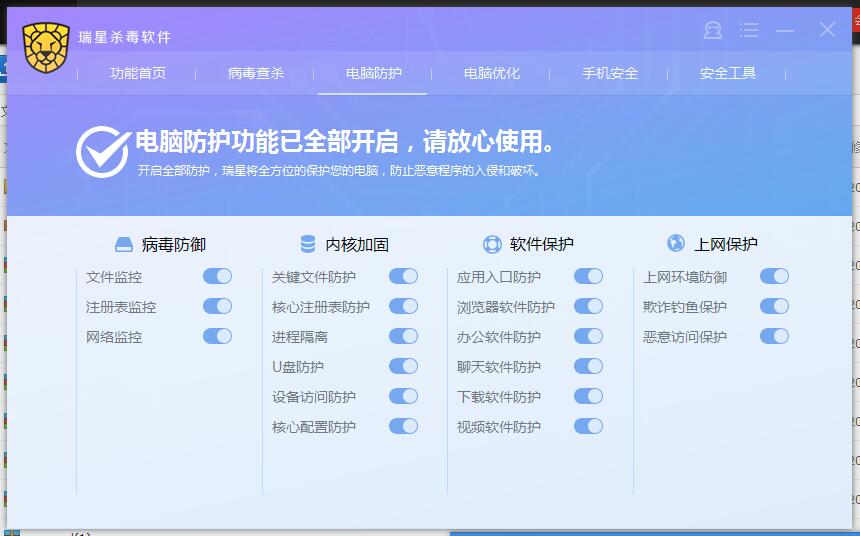
Task: Click the 上网保护 section heading
Action: 726,244
